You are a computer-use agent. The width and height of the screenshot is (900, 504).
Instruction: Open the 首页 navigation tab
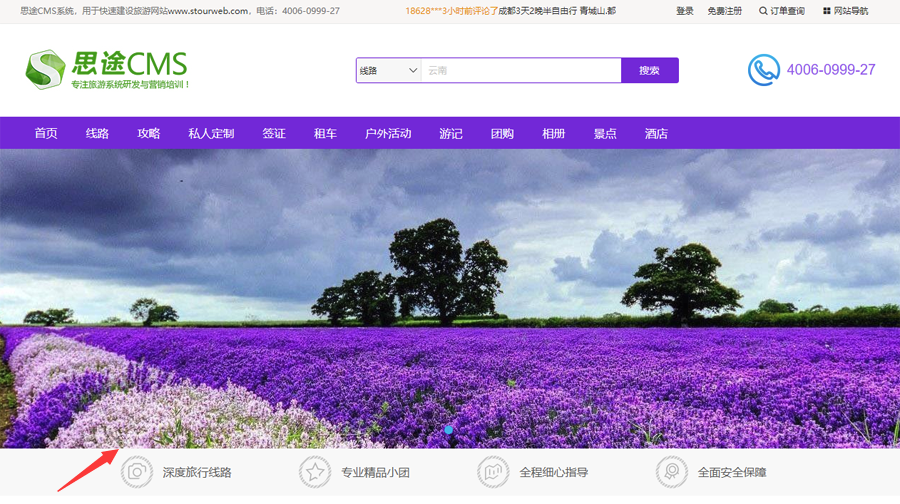point(46,134)
